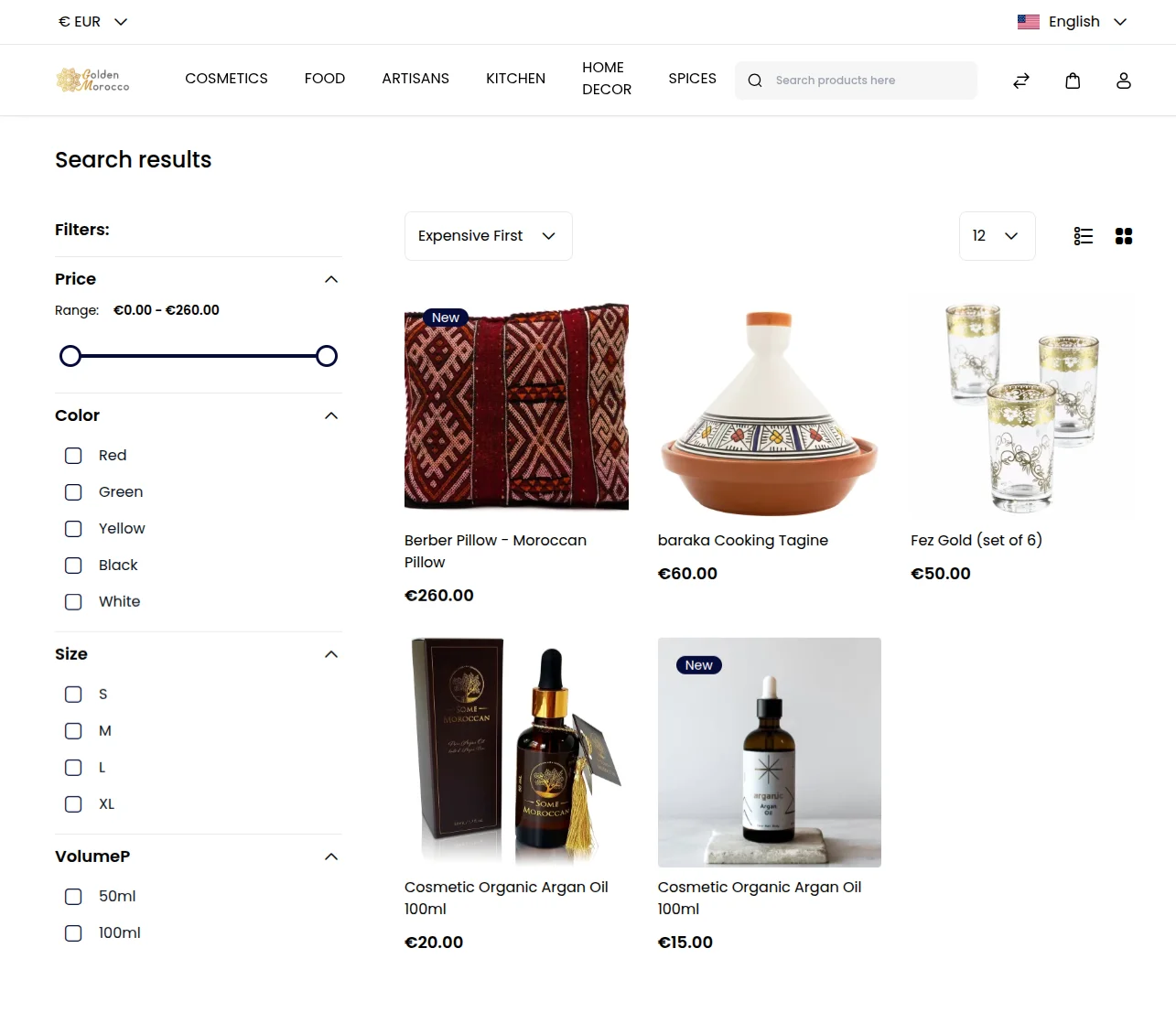The width and height of the screenshot is (1176, 1013).
Task: Click the search magnifier icon
Action: pyautogui.click(x=754, y=80)
